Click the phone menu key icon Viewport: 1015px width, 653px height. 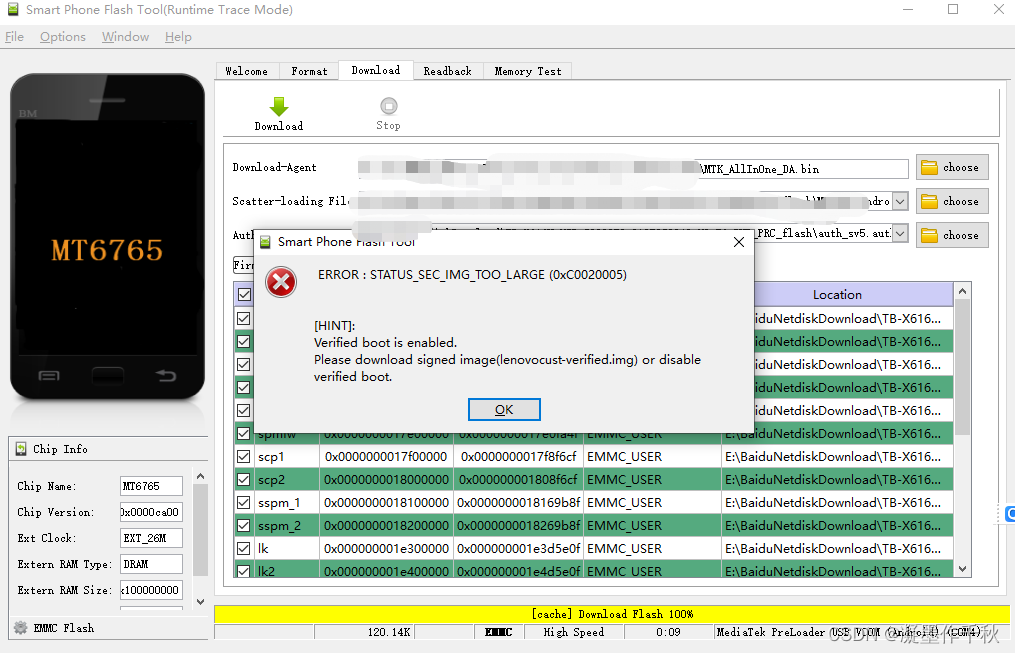click(49, 375)
